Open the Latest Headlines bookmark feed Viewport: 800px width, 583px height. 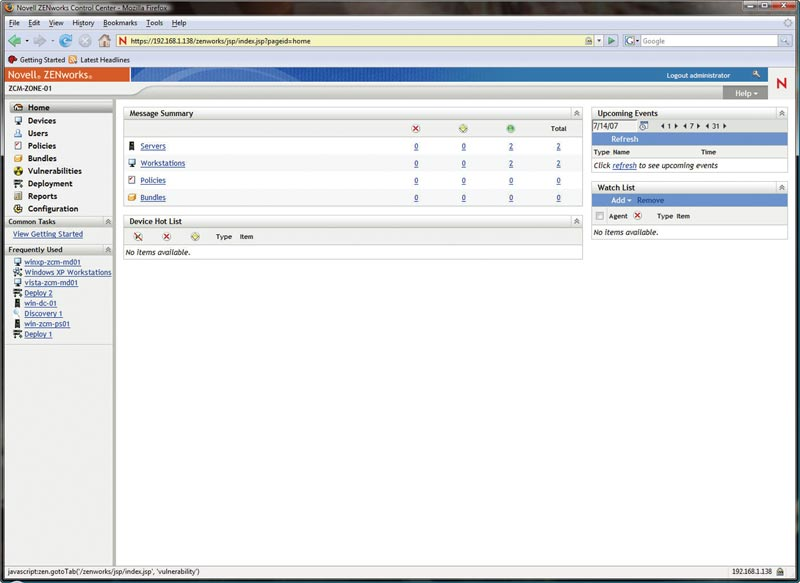coord(99,60)
